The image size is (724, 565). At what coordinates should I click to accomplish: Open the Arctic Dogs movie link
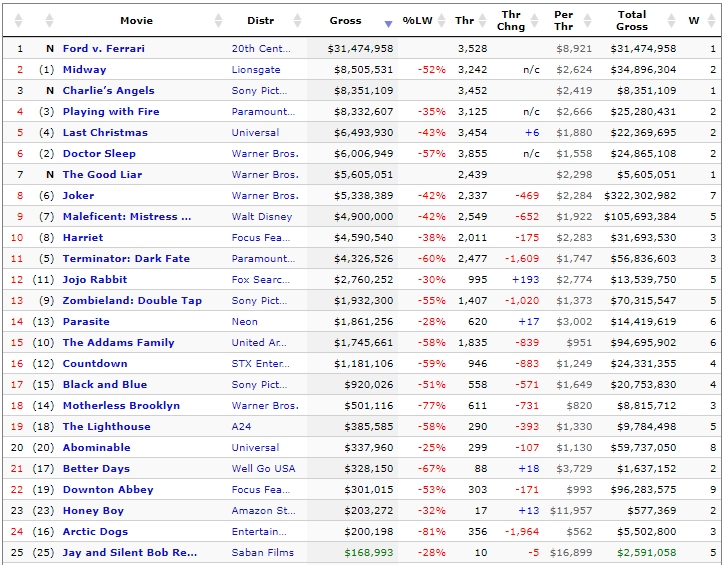coord(95,532)
